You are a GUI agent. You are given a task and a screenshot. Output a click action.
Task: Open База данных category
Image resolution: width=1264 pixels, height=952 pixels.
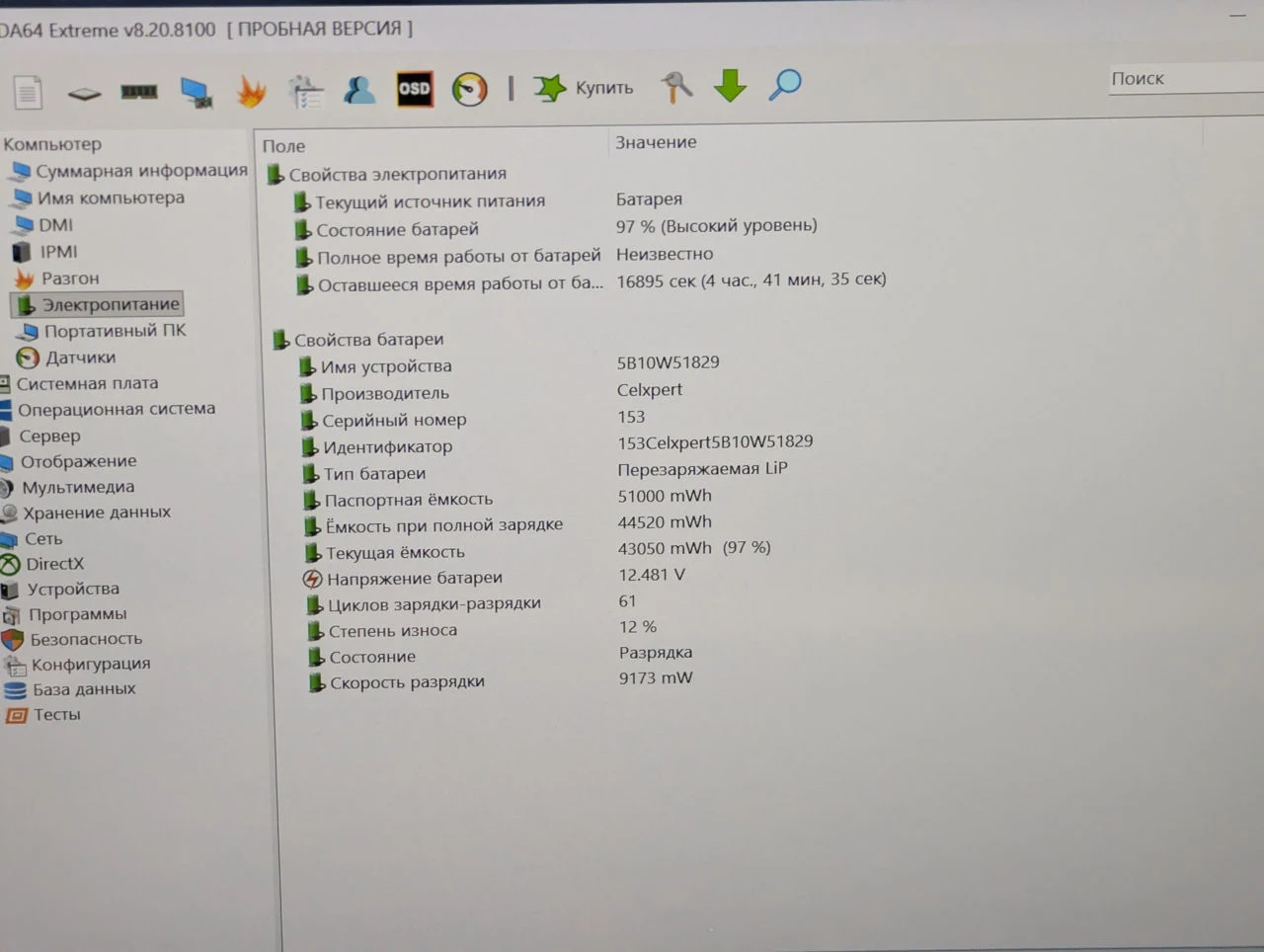tap(69, 689)
